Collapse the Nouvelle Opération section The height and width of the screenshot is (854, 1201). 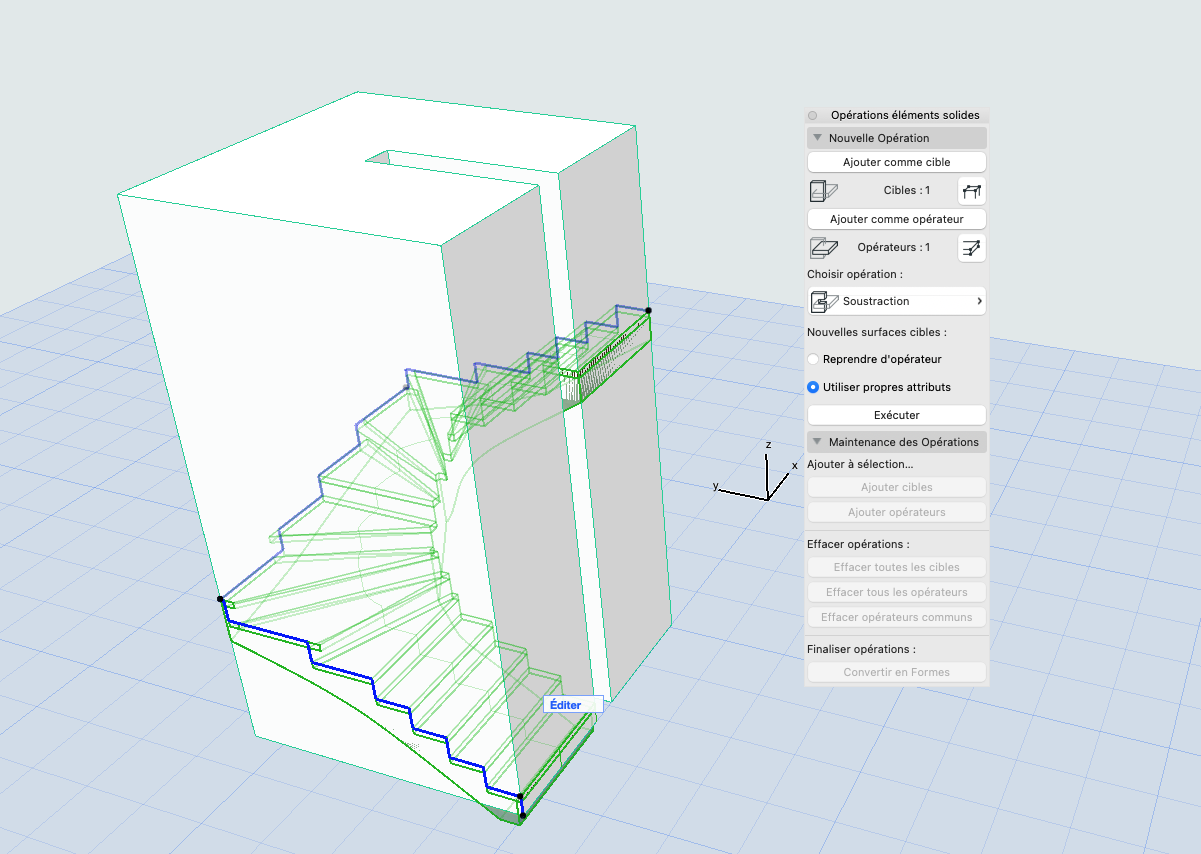pos(817,138)
